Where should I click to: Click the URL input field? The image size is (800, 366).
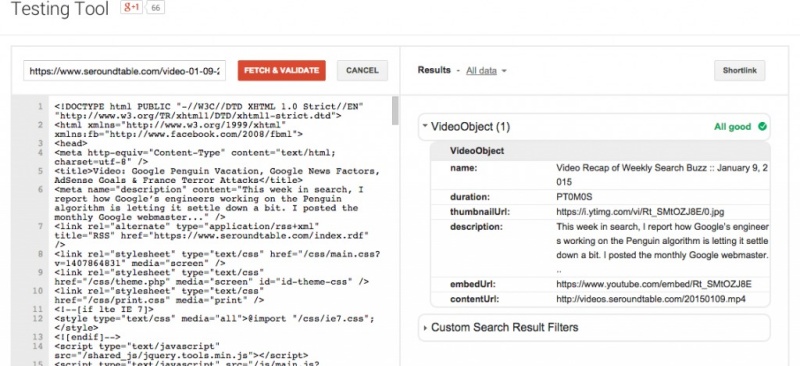click(124, 70)
